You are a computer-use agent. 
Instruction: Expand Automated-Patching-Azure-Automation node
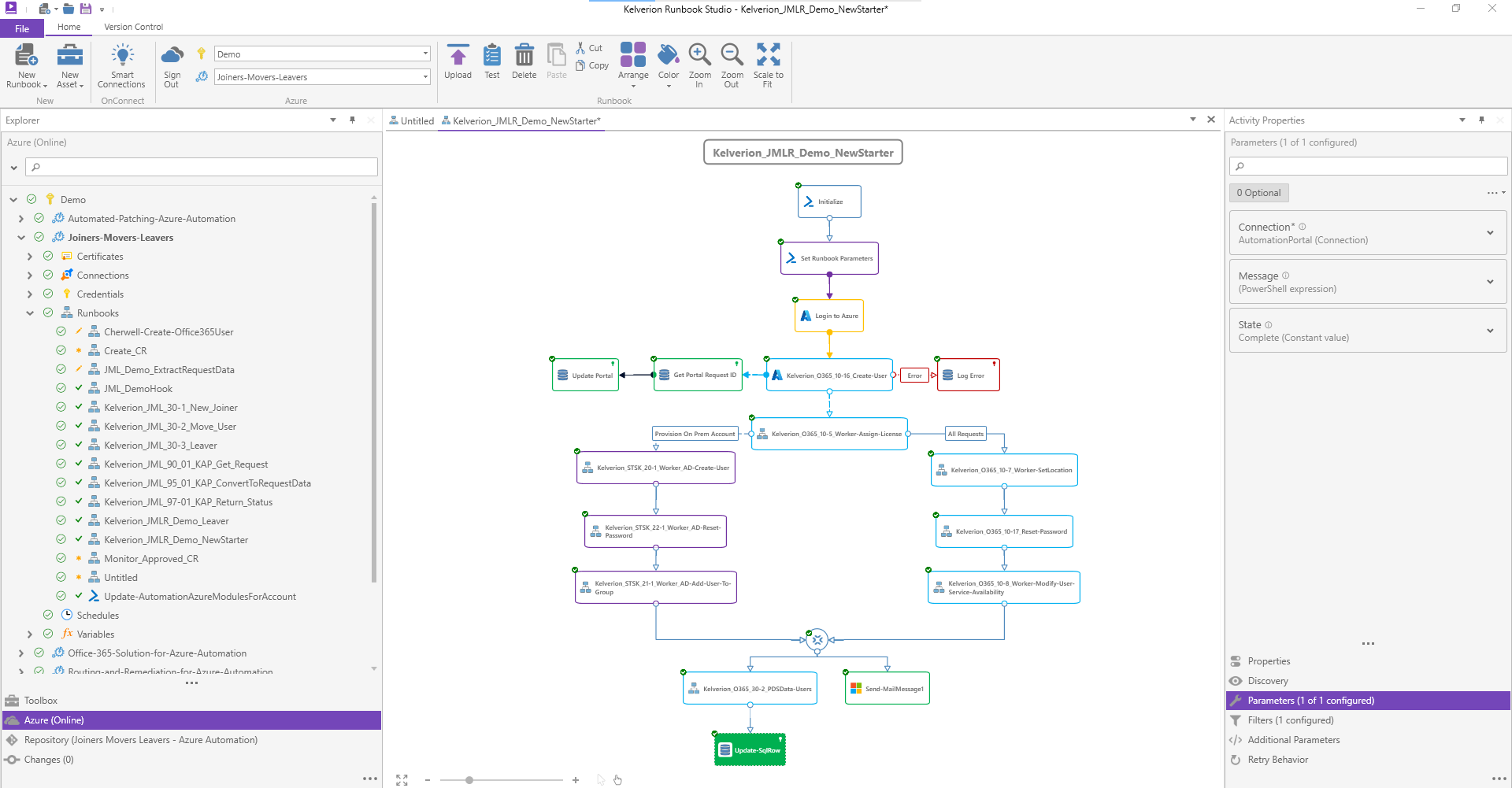tap(21, 219)
